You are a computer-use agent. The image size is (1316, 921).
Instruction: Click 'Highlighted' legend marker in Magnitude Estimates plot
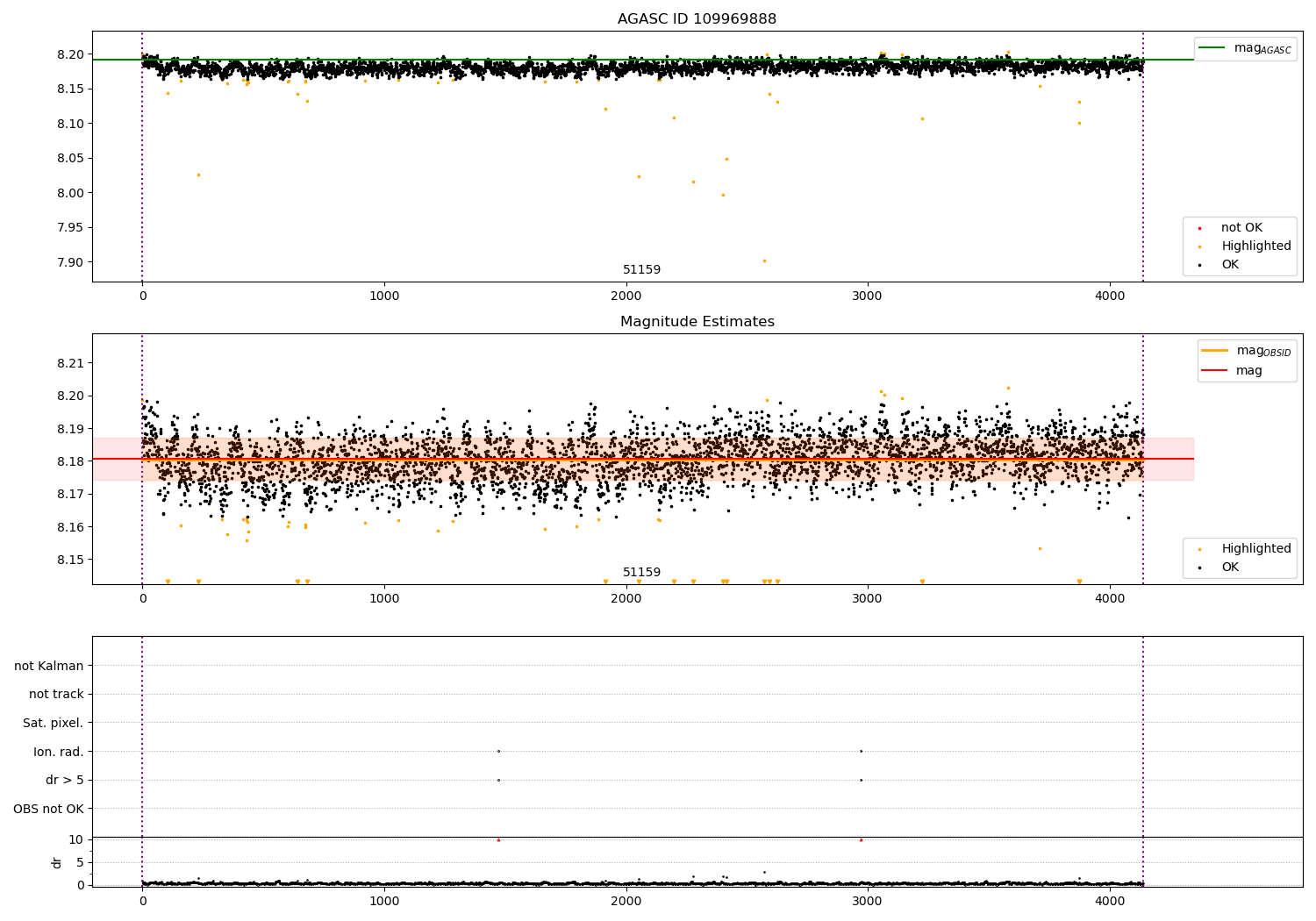[x=1200, y=549]
